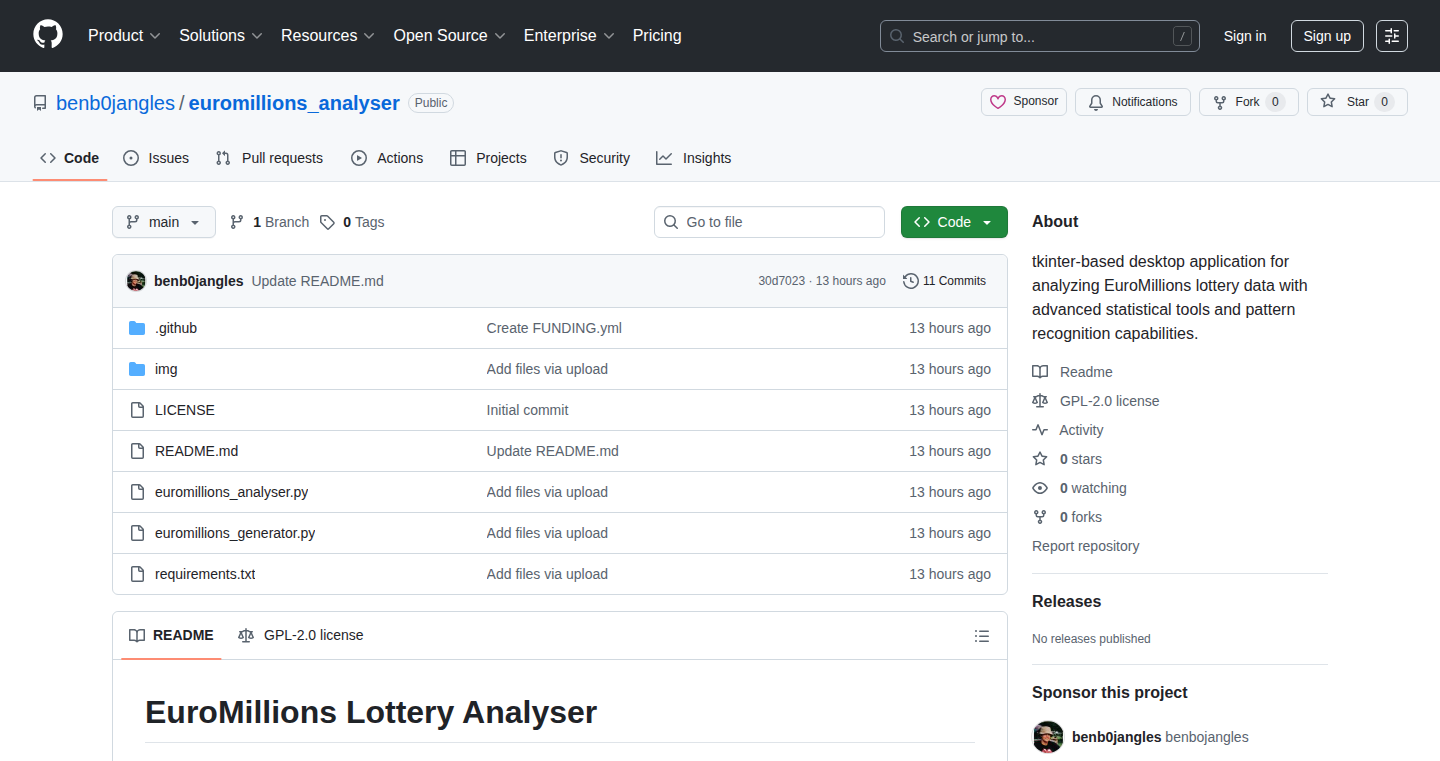This screenshot has width=1440, height=761.
Task: Go to the Pricing page
Action: [x=657, y=36]
